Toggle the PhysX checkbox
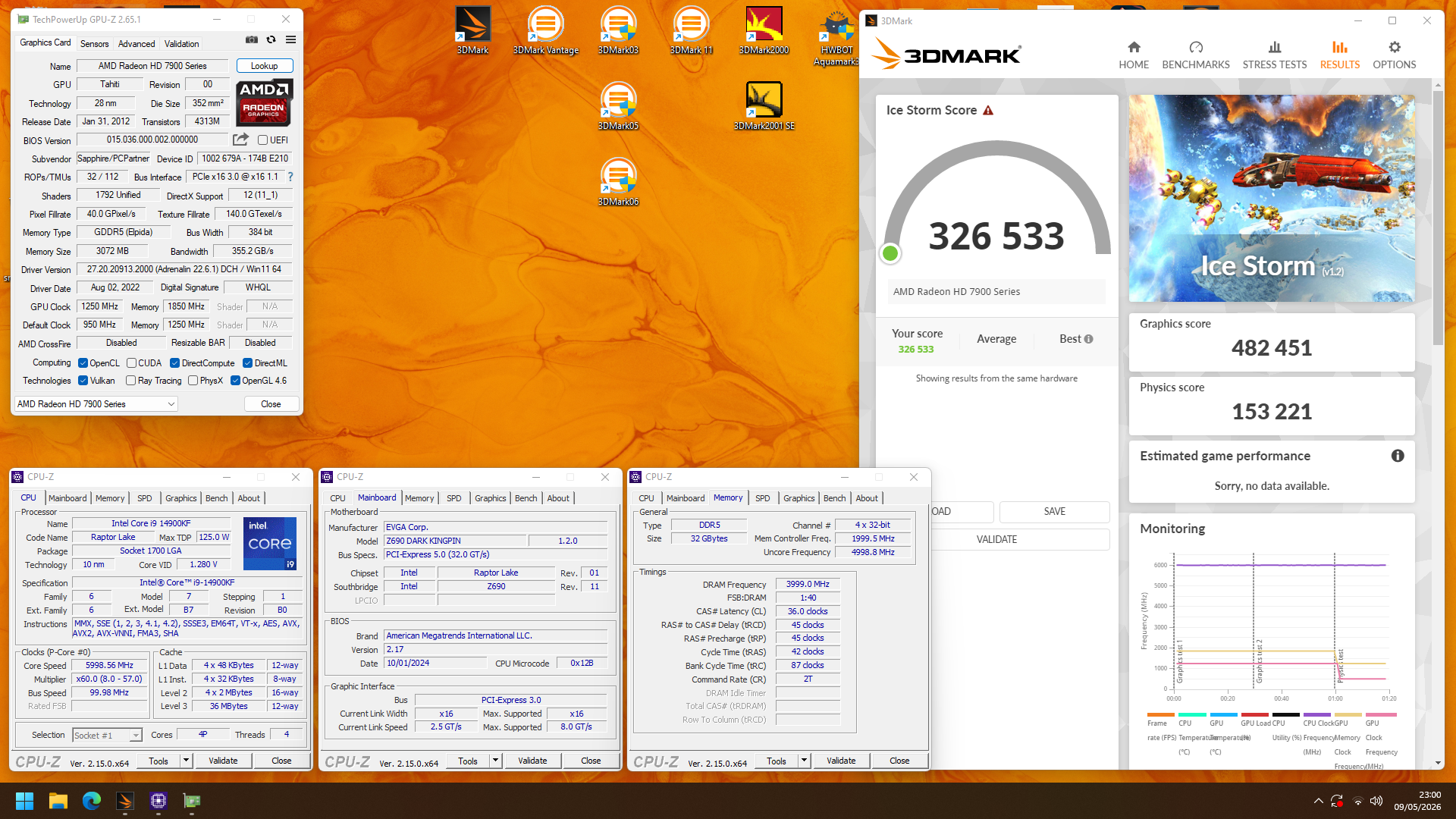 click(x=193, y=381)
